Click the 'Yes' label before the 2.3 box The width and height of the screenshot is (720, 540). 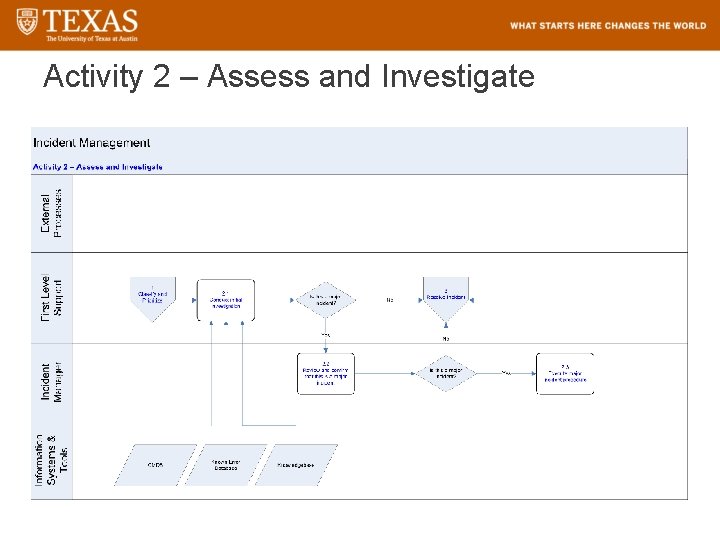pos(506,373)
